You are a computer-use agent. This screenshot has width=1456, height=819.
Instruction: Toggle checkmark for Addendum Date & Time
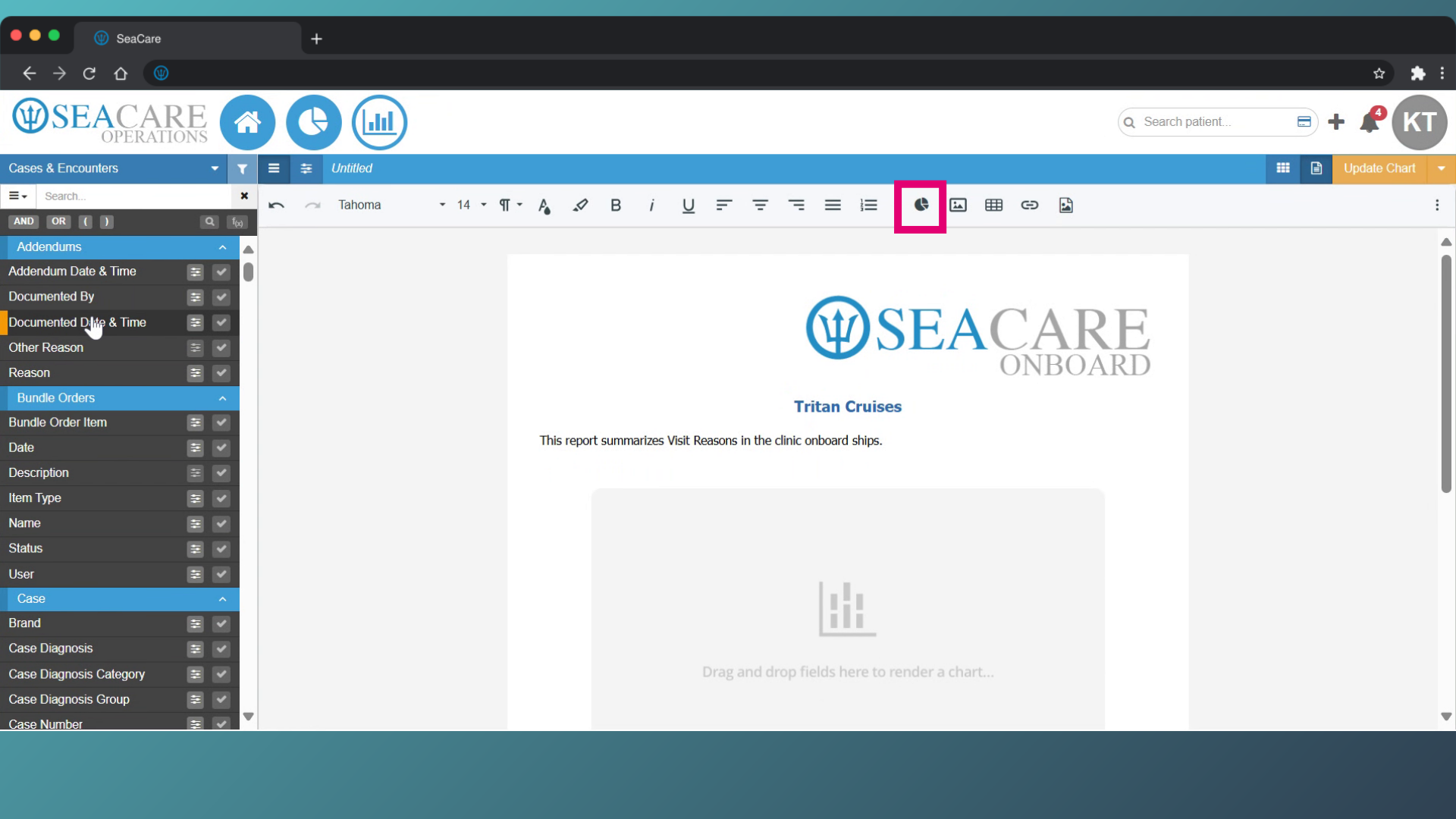221,271
